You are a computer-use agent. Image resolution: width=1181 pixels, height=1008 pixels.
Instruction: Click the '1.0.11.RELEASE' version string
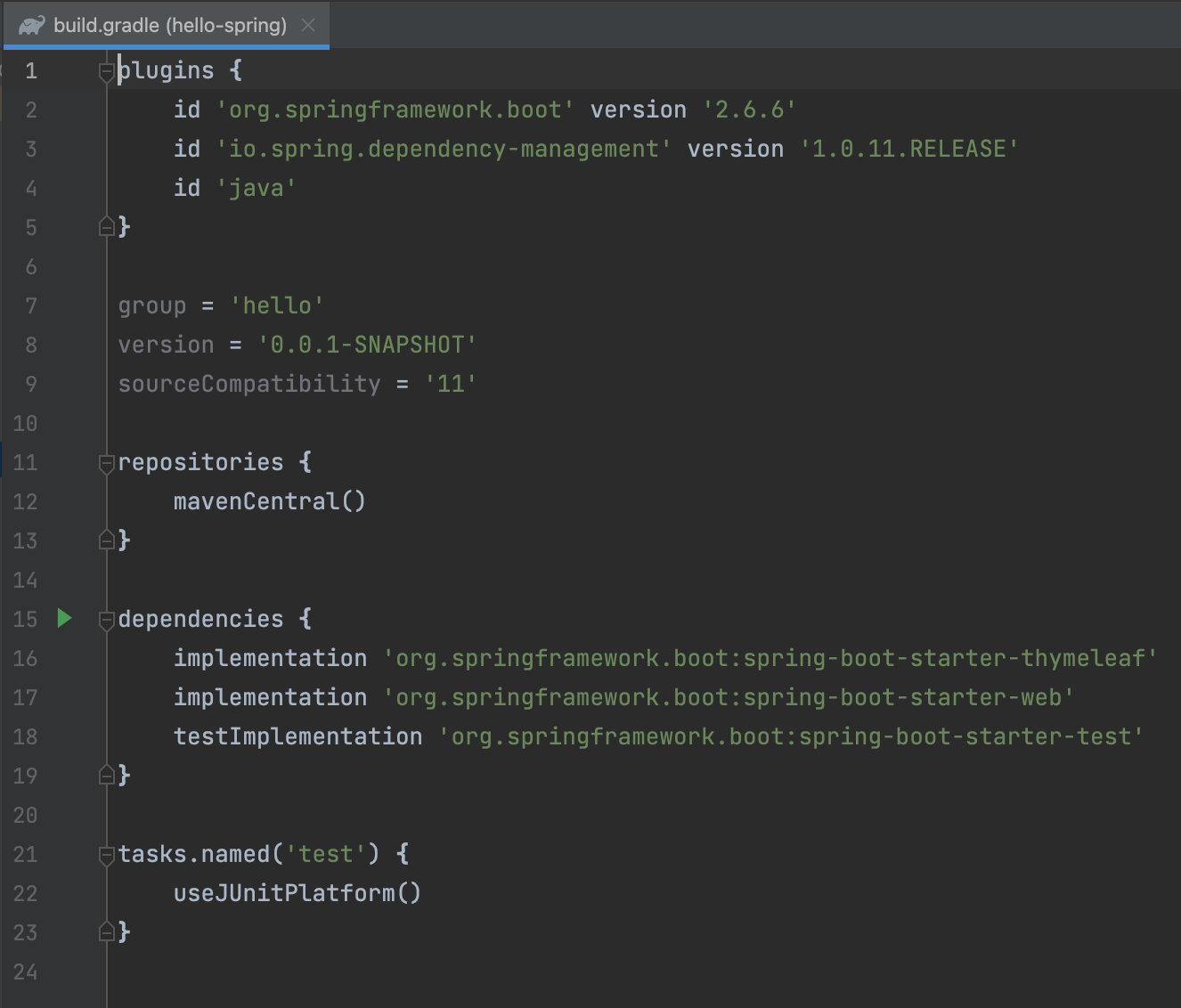[x=909, y=149]
